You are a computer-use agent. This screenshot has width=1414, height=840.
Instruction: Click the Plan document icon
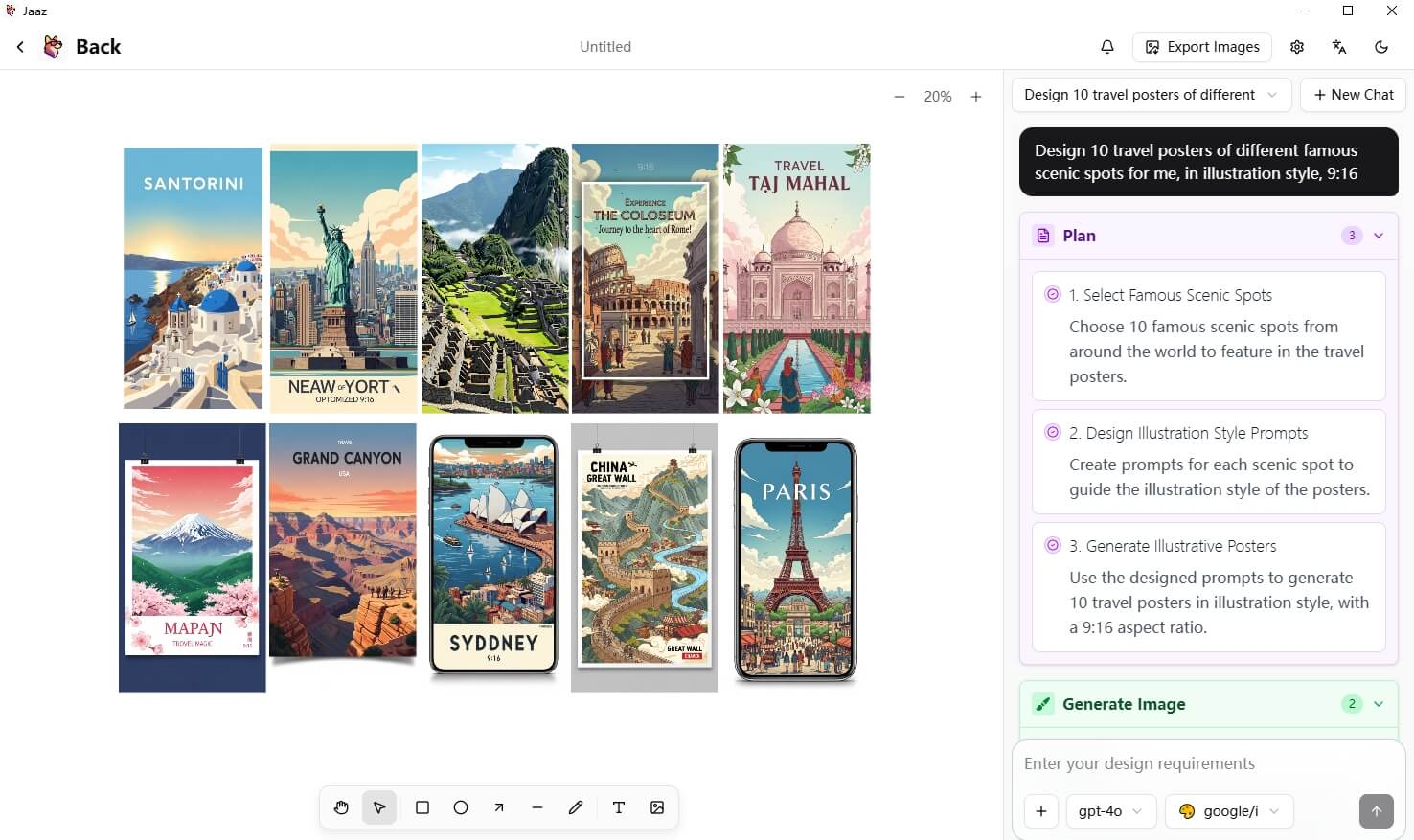coord(1043,236)
